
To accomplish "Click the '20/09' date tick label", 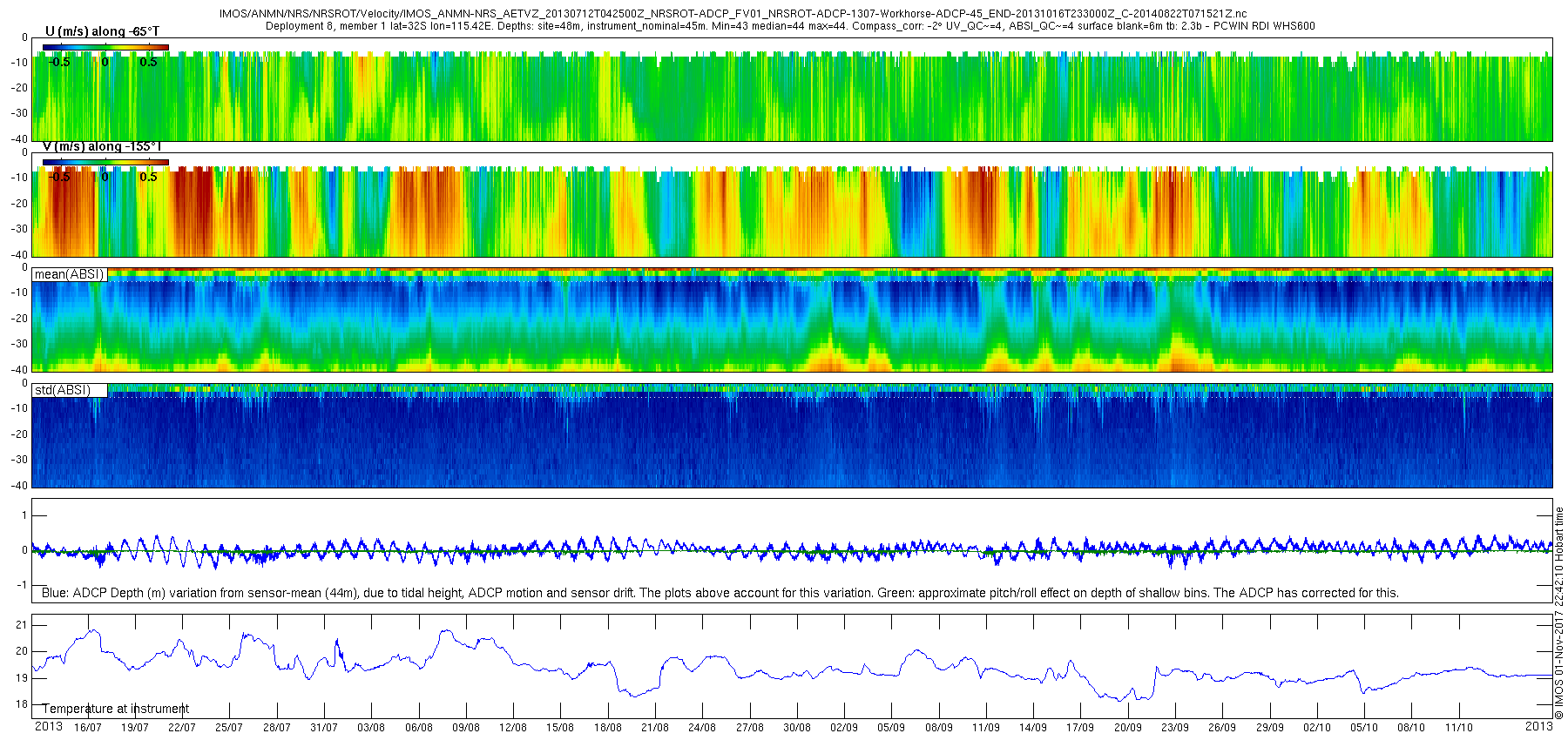I will tap(1127, 728).
